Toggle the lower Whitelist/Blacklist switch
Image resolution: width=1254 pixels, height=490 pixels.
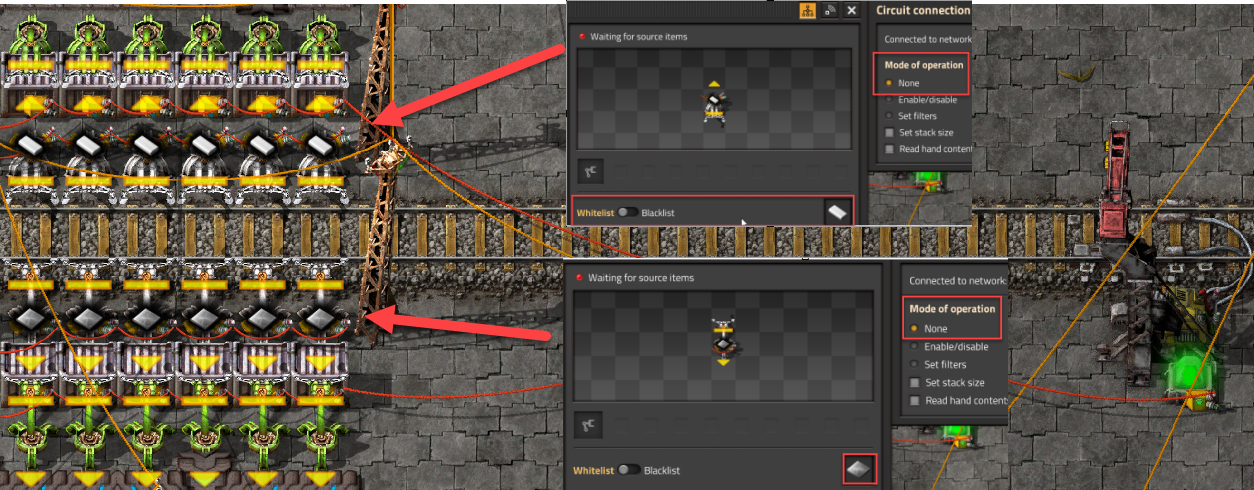pyautogui.click(x=630, y=470)
